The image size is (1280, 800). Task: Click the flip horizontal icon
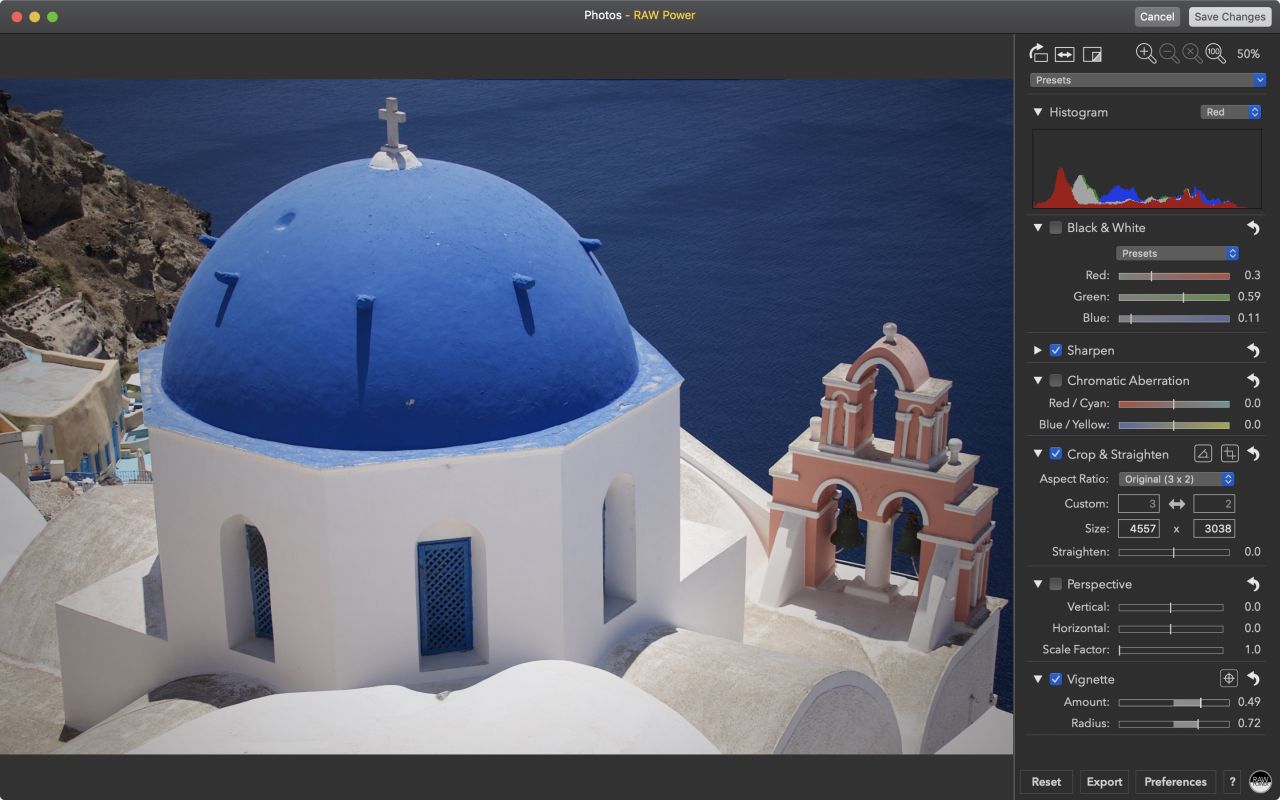1064,54
